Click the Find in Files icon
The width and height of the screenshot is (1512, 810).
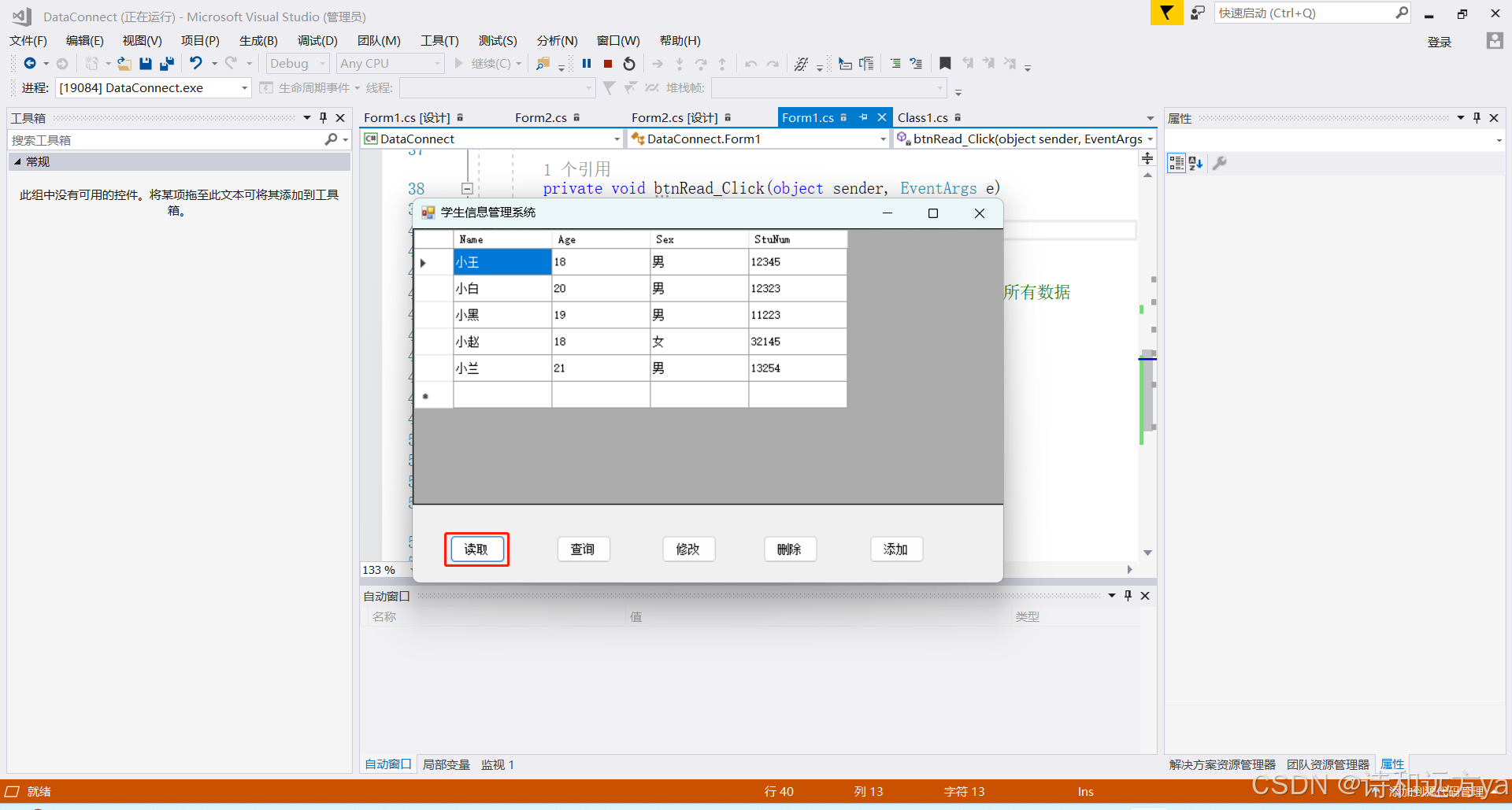(543, 64)
